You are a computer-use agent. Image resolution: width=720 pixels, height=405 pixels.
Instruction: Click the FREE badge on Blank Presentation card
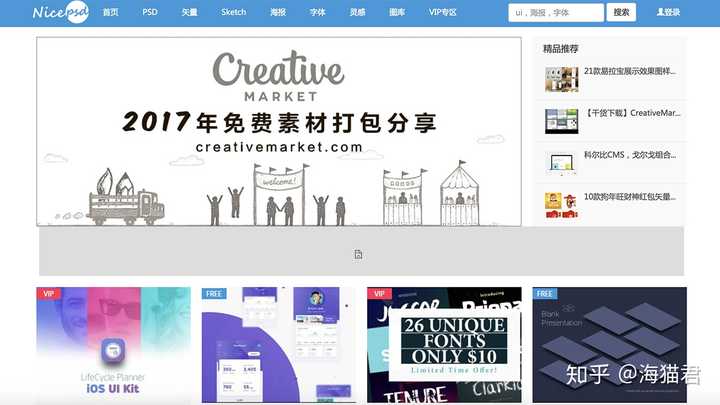[545, 293]
